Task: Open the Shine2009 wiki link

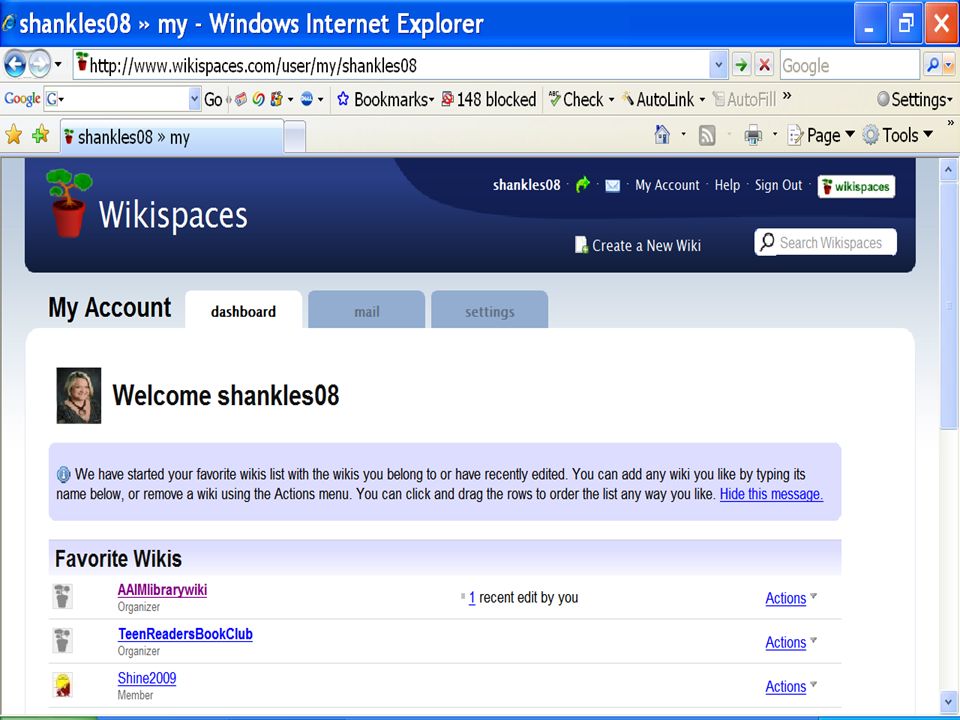Action: point(147,678)
